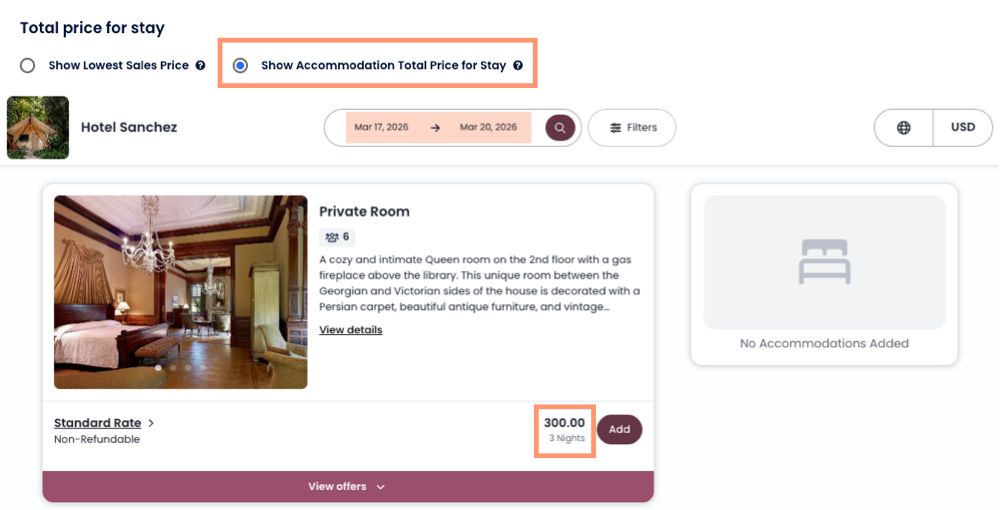Select Show Lowest Sales Price radio
Viewport: 1000px width, 510px height.
(x=28, y=66)
